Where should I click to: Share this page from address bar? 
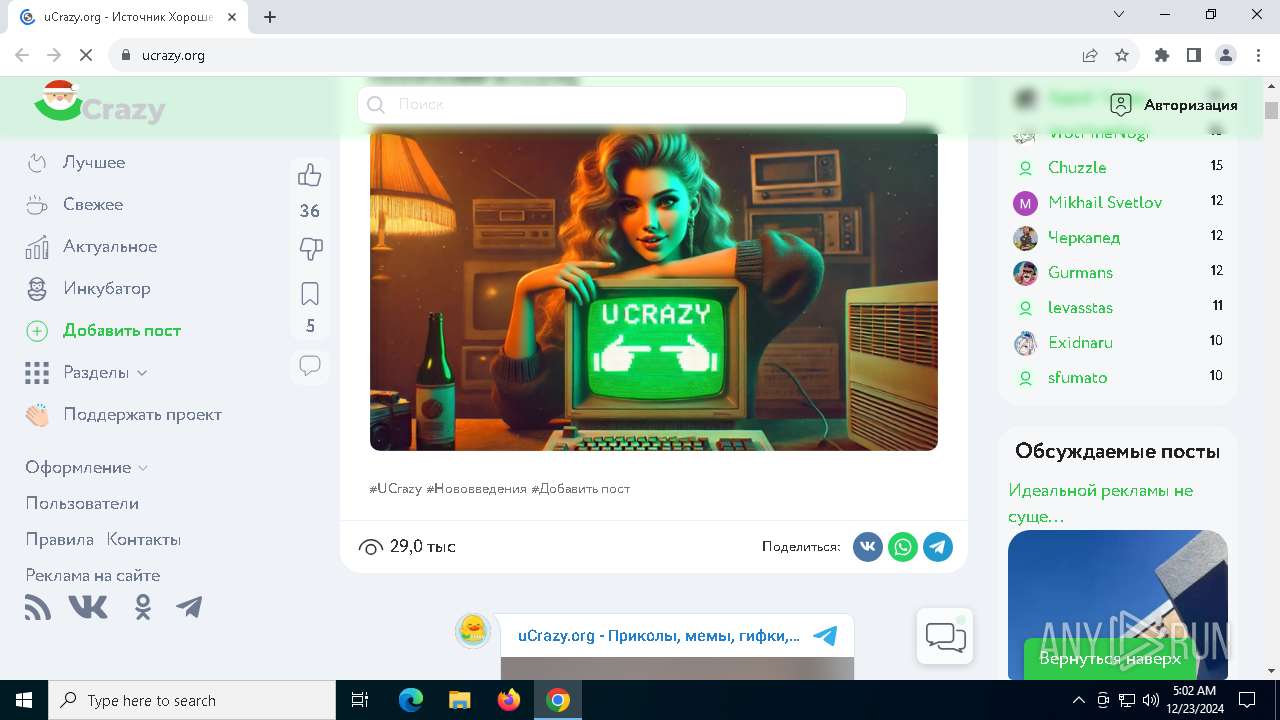click(x=1090, y=55)
